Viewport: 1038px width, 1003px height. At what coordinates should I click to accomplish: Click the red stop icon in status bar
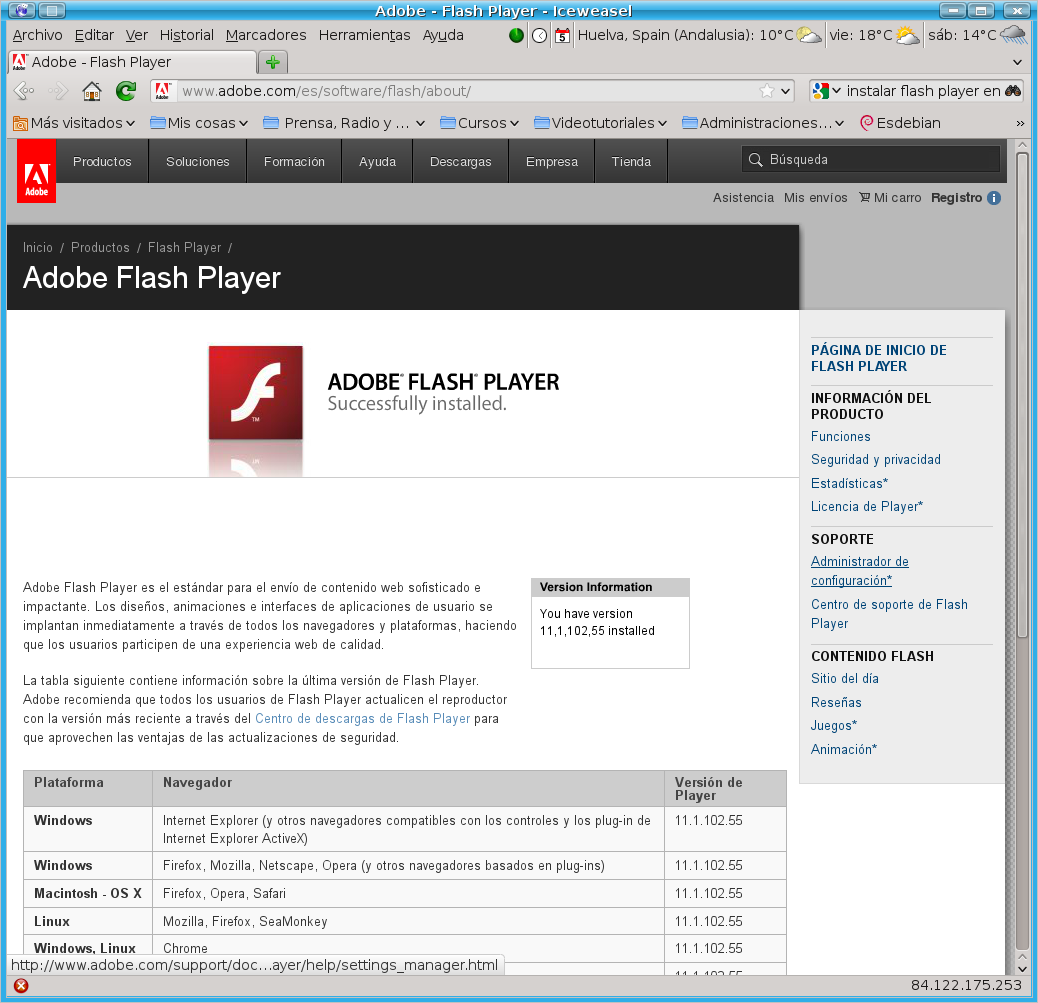click(21, 986)
